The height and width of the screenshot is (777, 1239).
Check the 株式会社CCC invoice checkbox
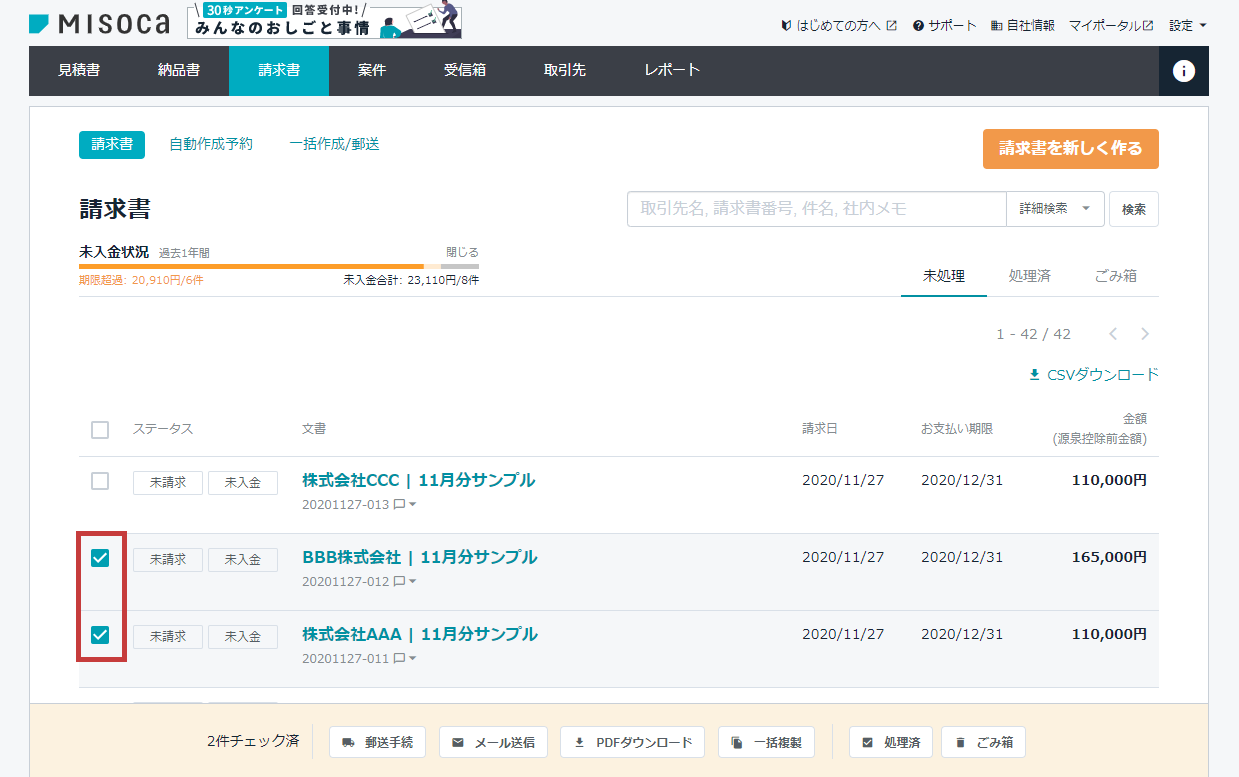coord(100,481)
